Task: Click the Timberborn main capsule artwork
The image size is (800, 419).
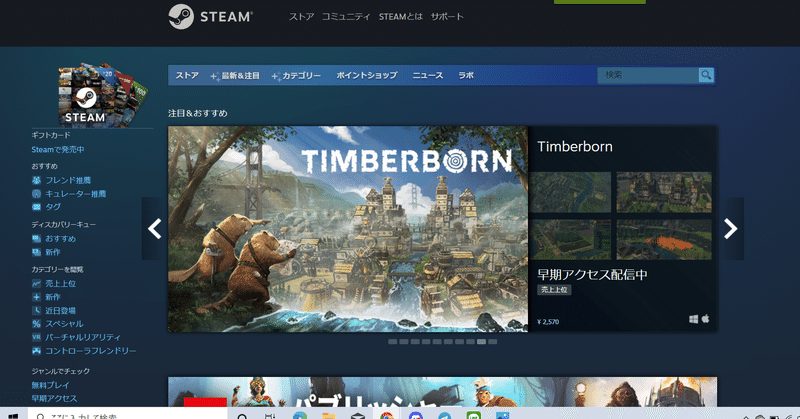Action: pyautogui.click(x=348, y=229)
